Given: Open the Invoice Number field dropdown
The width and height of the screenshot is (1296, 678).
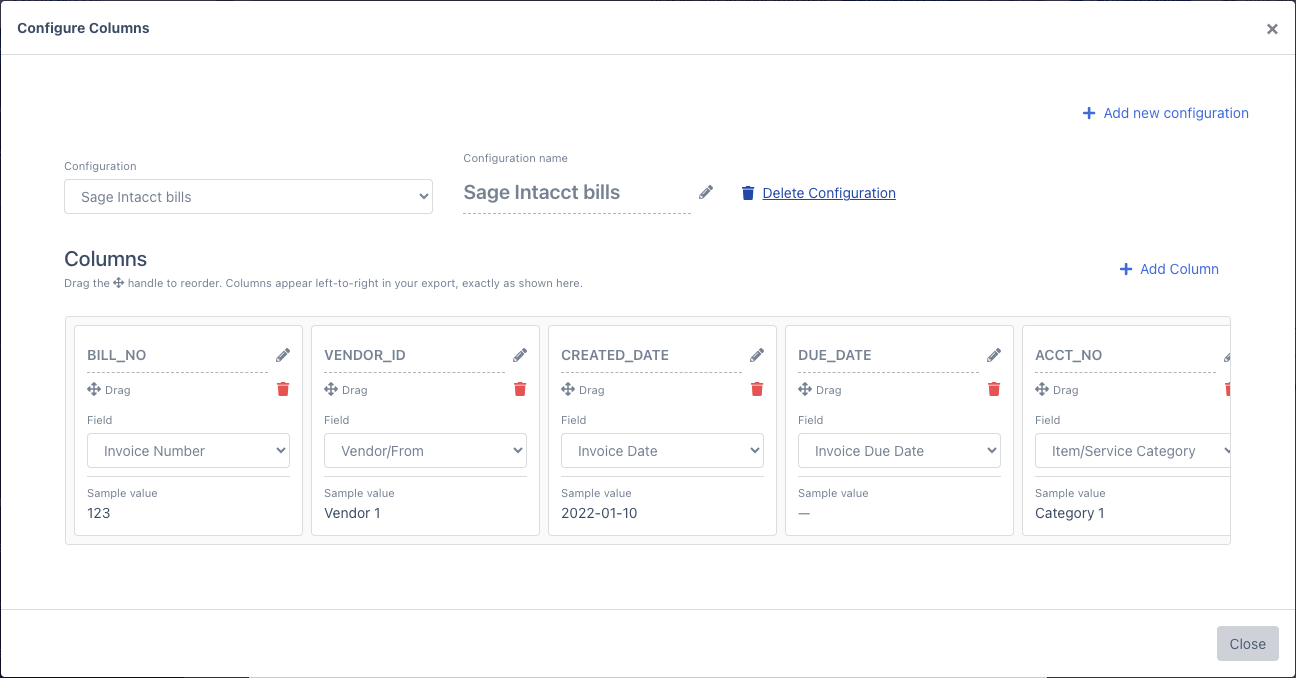Looking at the screenshot, I should click(188, 451).
